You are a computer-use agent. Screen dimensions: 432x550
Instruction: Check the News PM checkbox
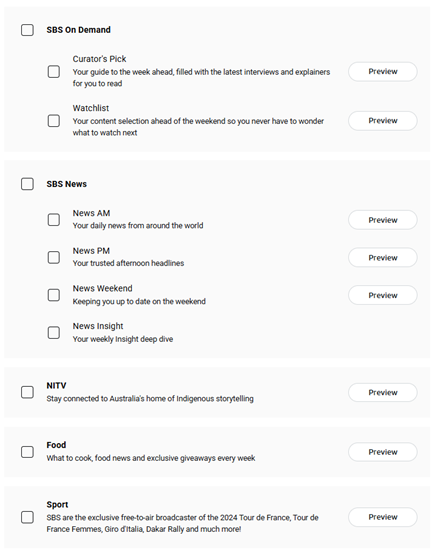(54, 257)
